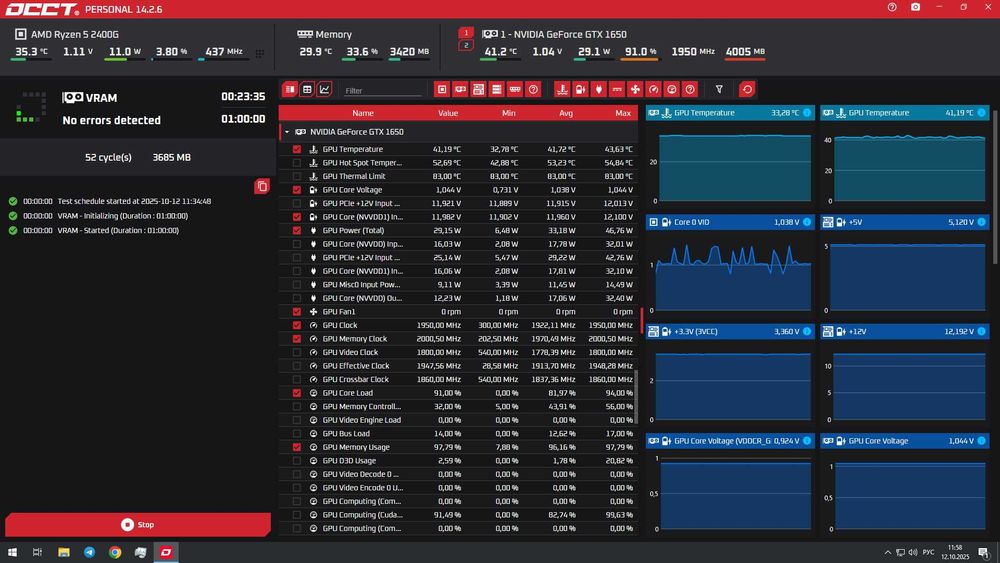
Task: Toggle the clock speedometer filter icon
Action: 654,89
